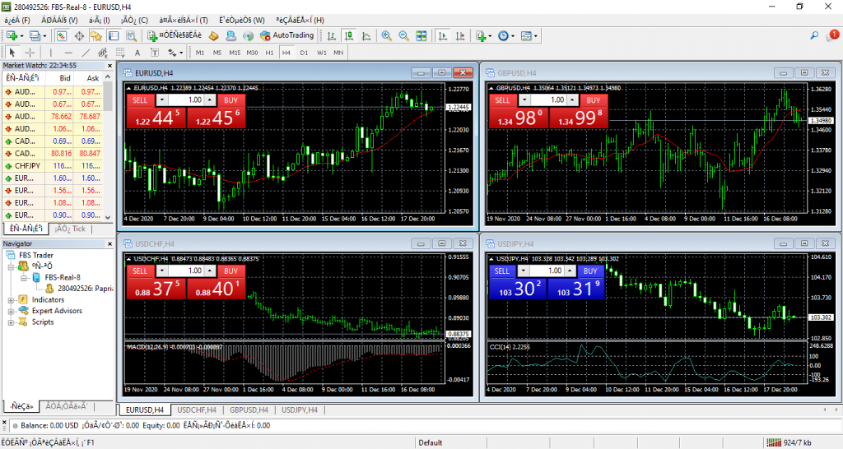Select the H1 timeframe button
The height and width of the screenshot is (449, 843).
269,51
